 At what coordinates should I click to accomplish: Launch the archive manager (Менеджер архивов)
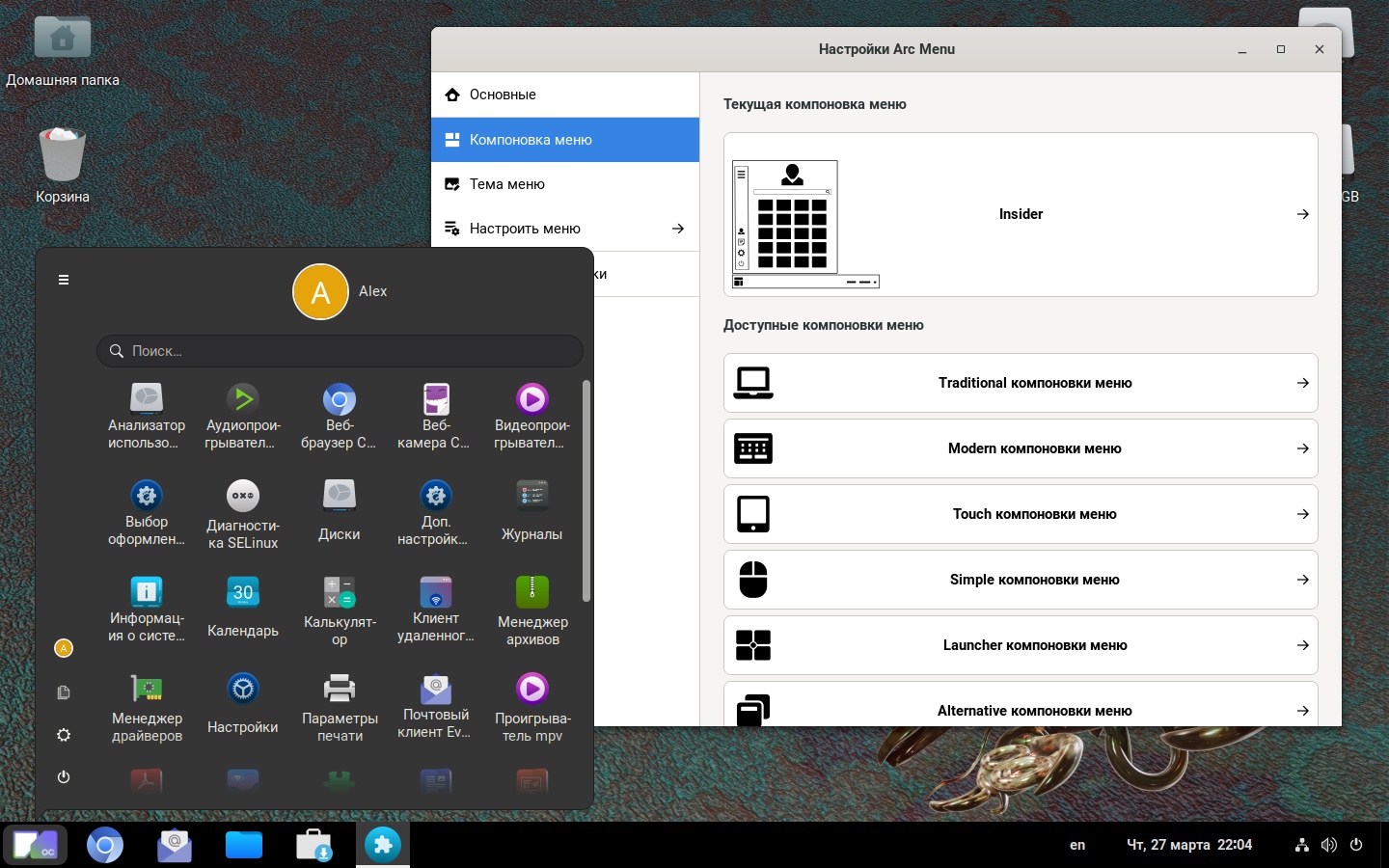click(x=532, y=610)
